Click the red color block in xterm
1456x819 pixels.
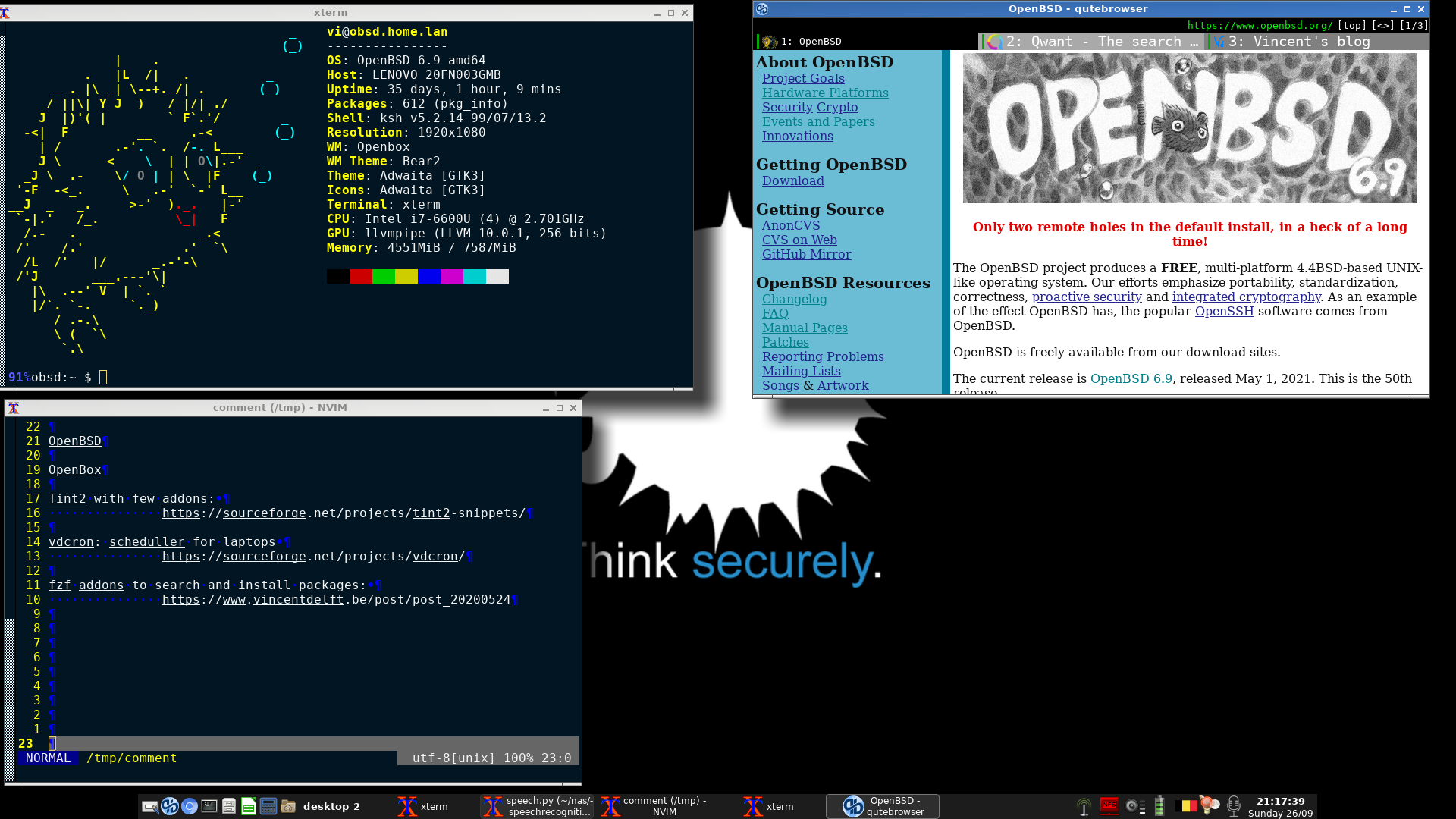(361, 277)
